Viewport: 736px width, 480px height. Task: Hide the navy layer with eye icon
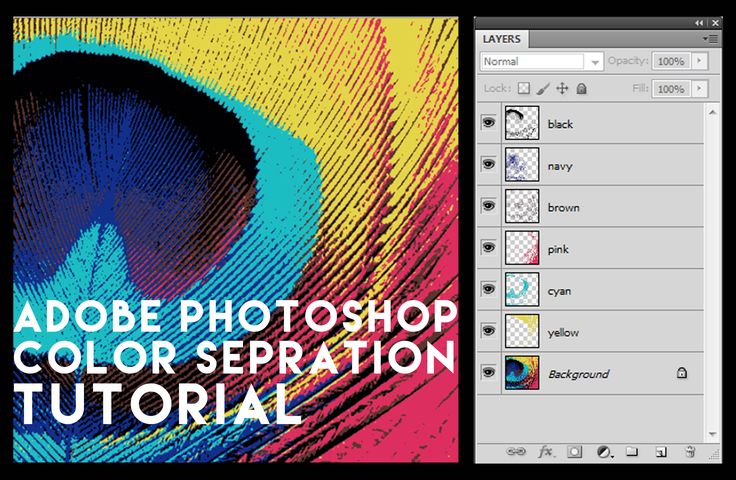pyautogui.click(x=489, y=164)
